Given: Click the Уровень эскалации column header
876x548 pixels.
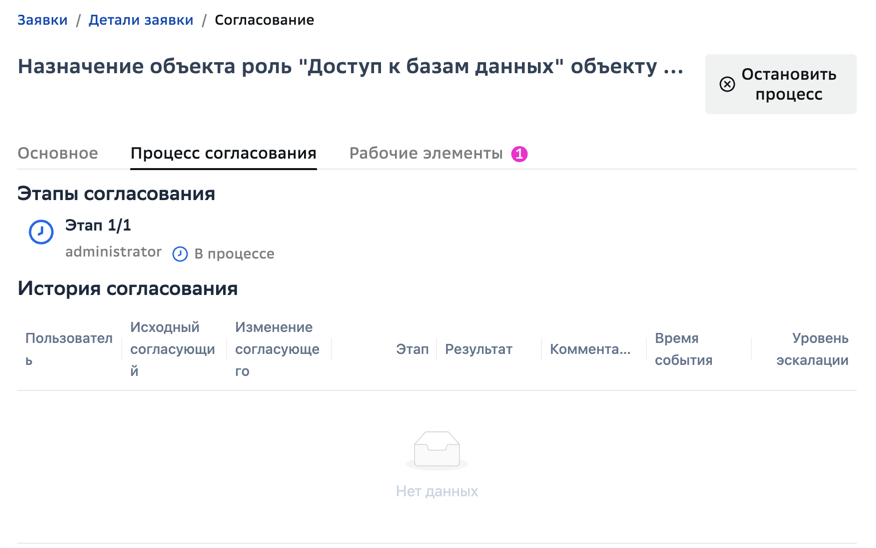Looking at the screenshot, I should 812,349.
